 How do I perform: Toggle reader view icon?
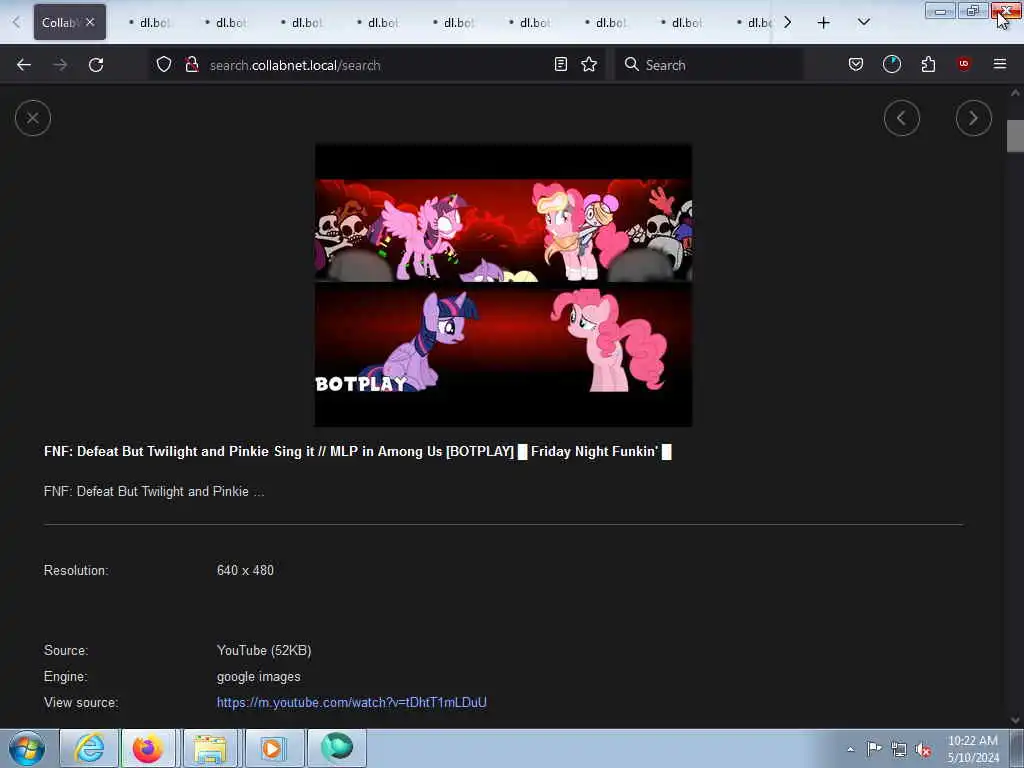[x=560, y=65]
